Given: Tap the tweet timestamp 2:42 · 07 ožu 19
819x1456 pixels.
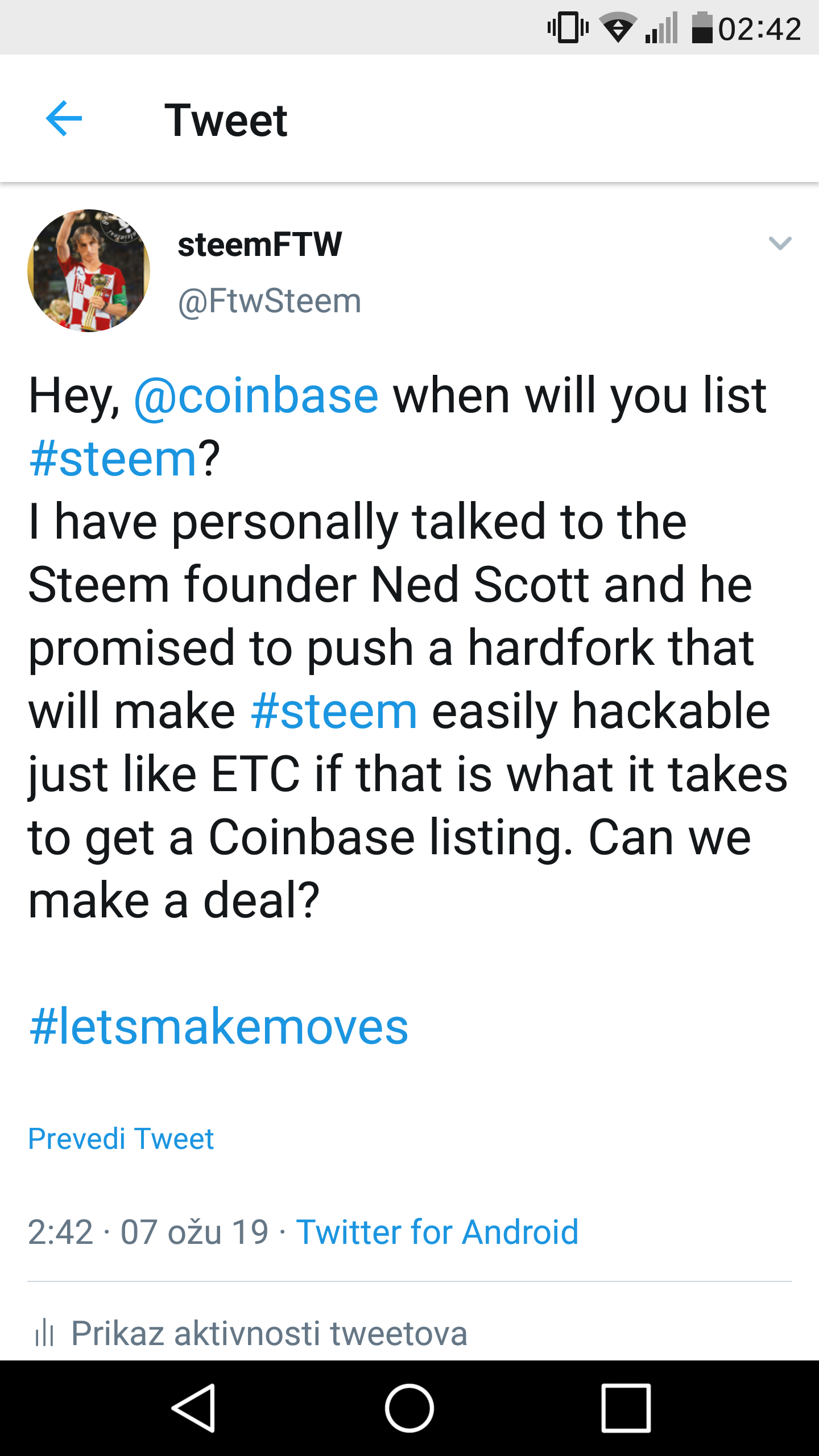Looking at the screenshot, I should click(x=148, y=1232).
